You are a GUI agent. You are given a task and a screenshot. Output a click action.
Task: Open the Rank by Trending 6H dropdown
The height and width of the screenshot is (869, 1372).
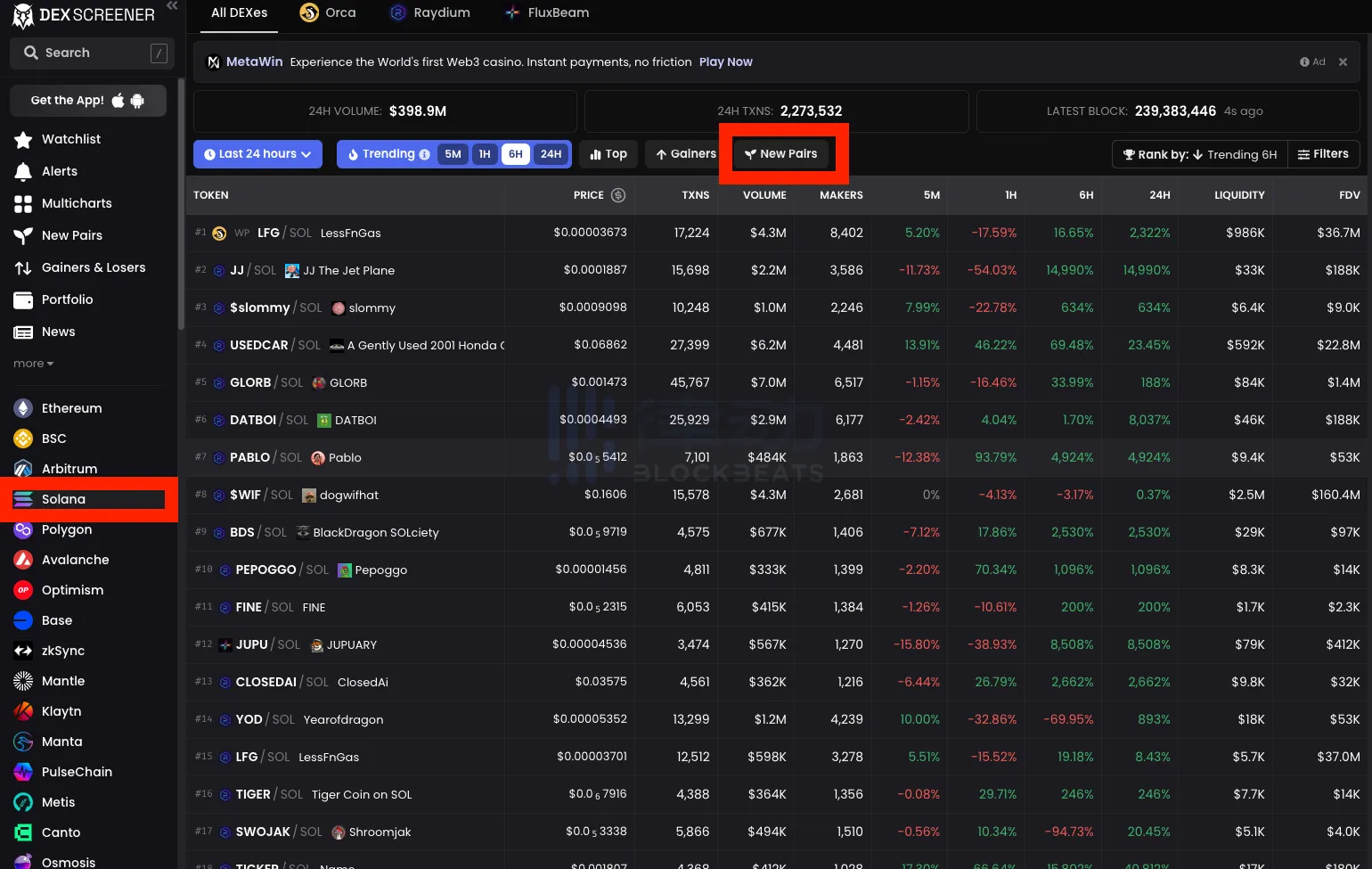1199,154
